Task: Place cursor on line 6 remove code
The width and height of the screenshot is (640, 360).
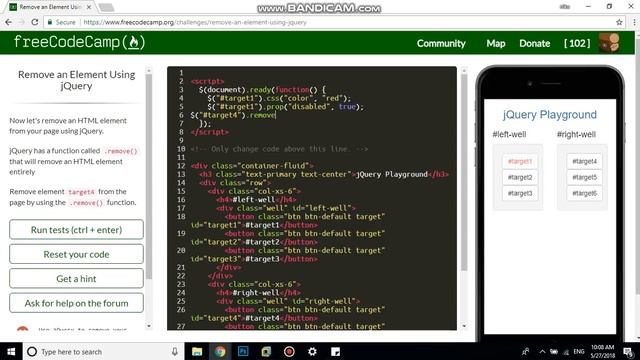Action: pos(233,115)
